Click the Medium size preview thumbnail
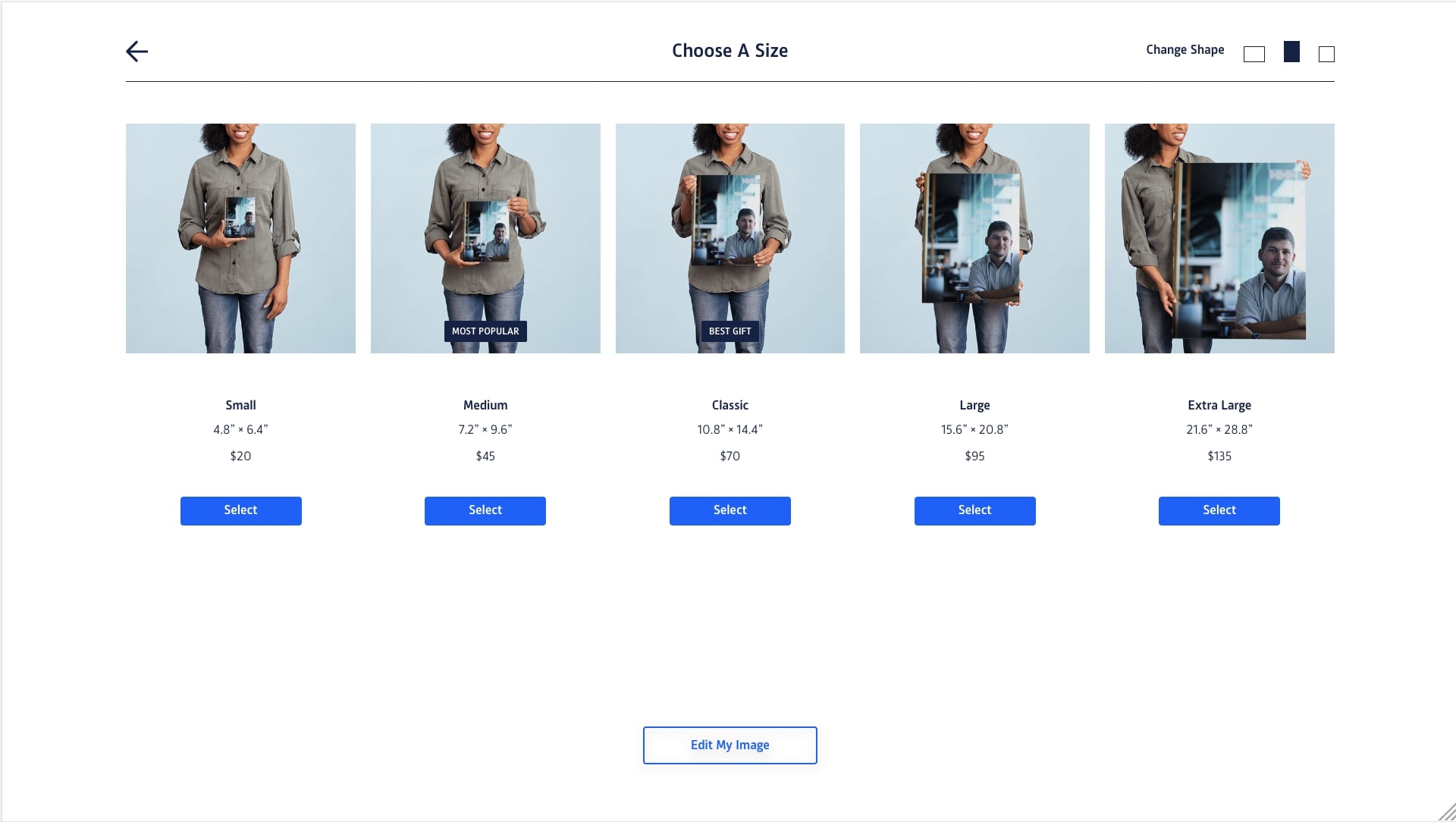Viewport: 1456px width, 822px height. [485, 238]
